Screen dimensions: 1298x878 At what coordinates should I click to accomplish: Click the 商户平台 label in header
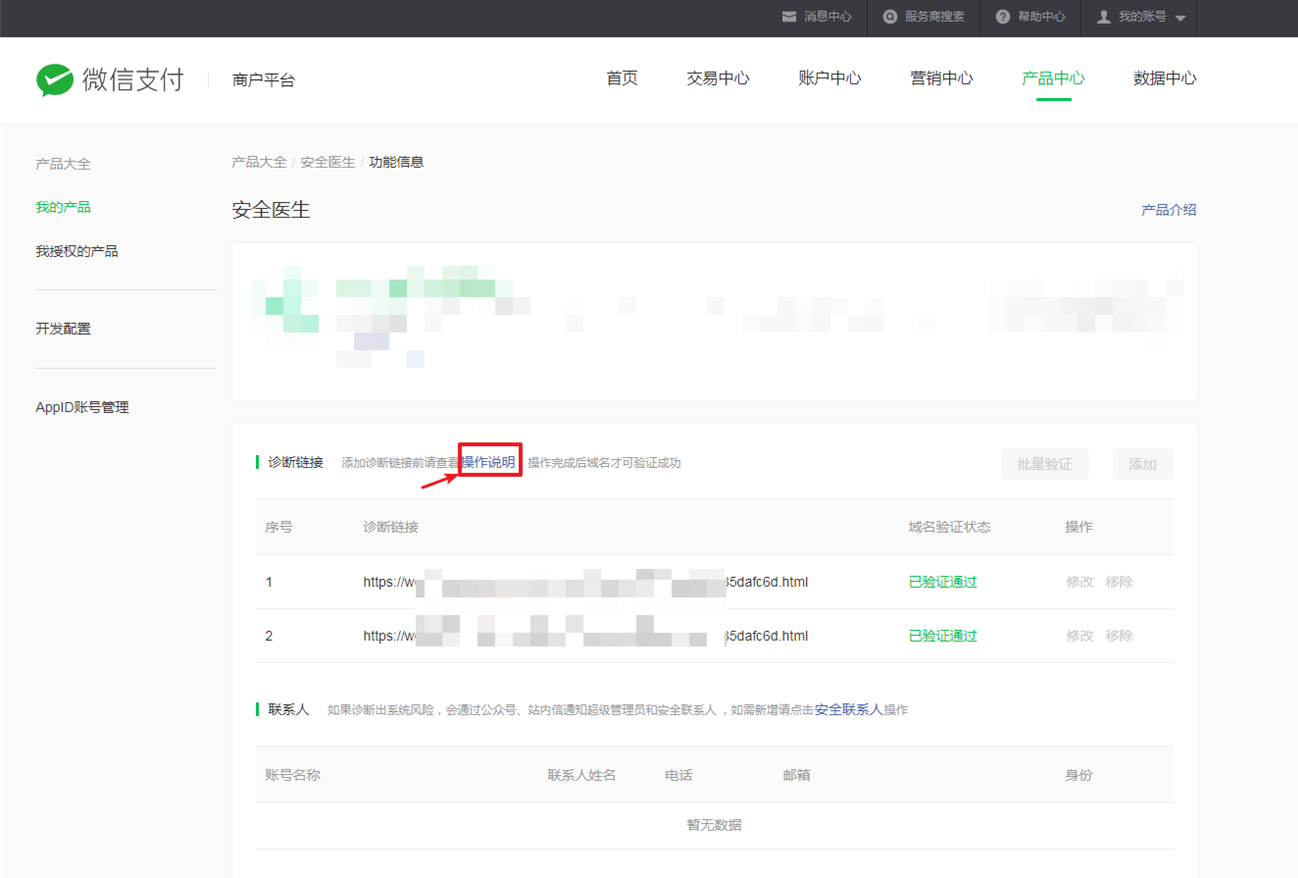[x=264, y=80]
